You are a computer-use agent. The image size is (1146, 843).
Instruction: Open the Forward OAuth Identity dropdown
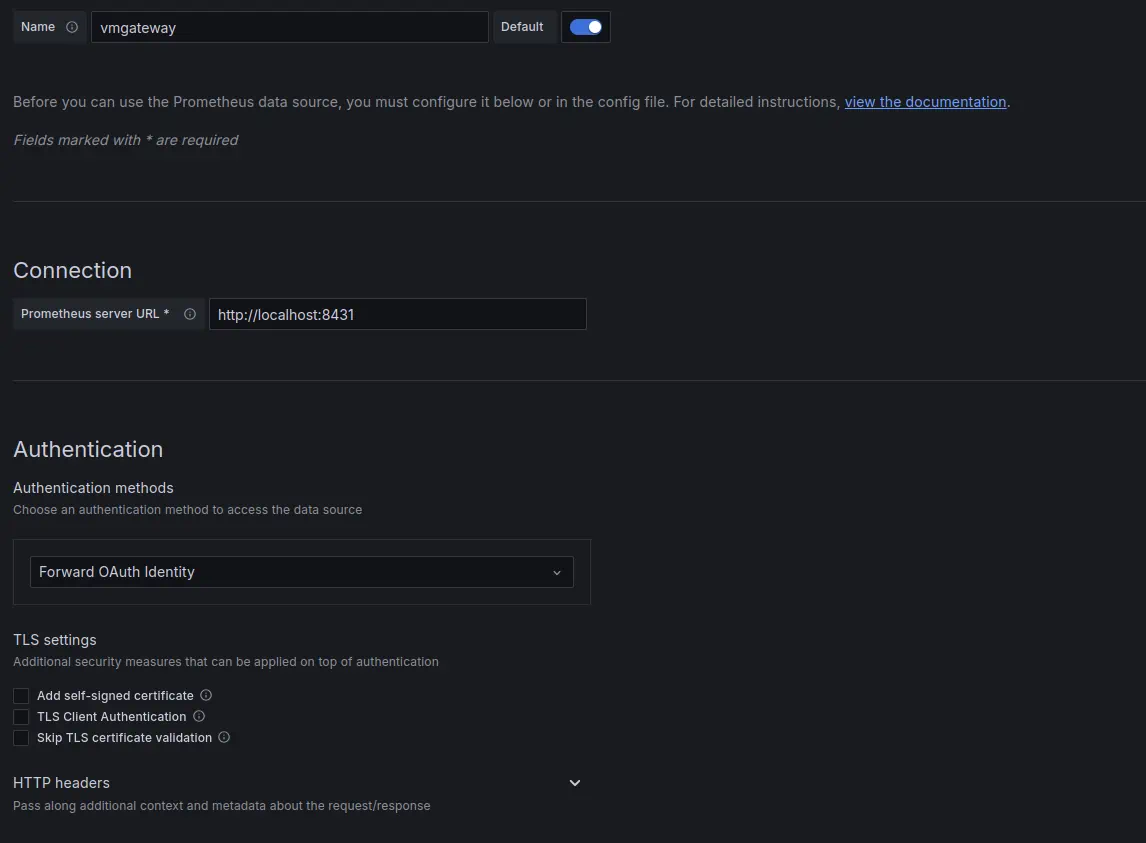301,572
